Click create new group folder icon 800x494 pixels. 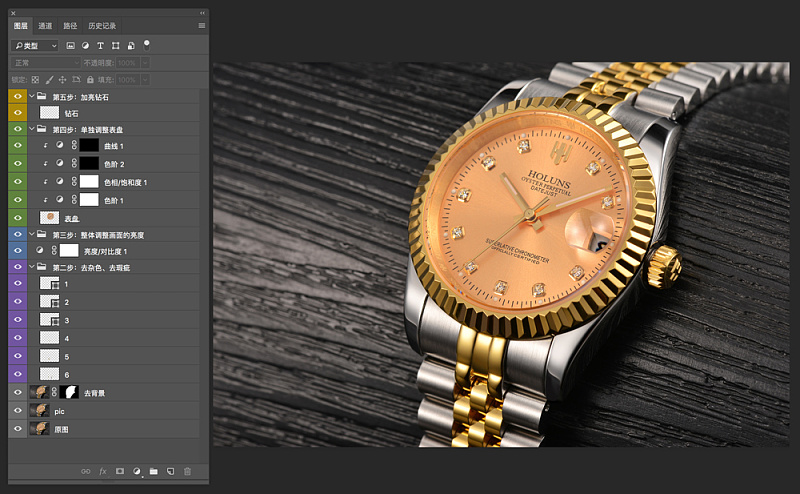[x=154, y=472]
